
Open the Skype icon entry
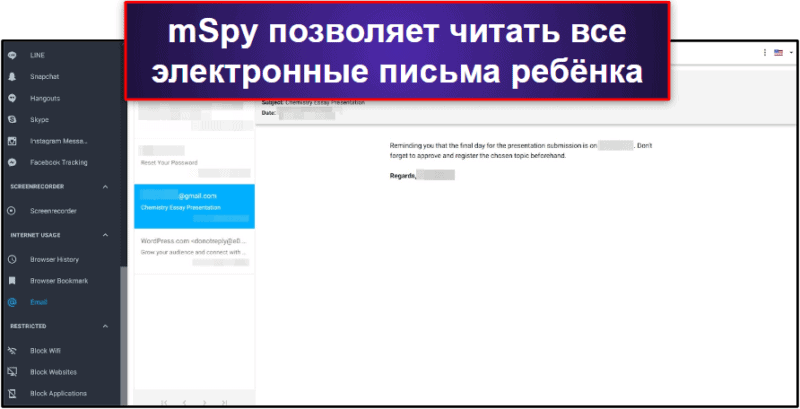coord(12,119)
